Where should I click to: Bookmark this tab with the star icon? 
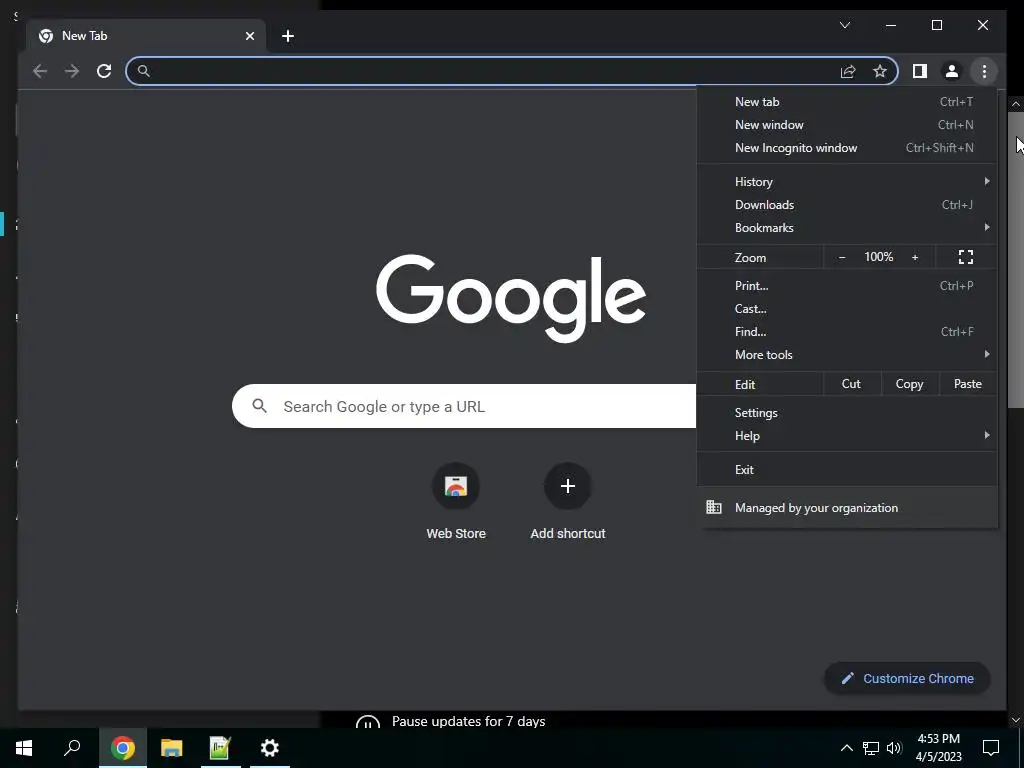(880, 71)
